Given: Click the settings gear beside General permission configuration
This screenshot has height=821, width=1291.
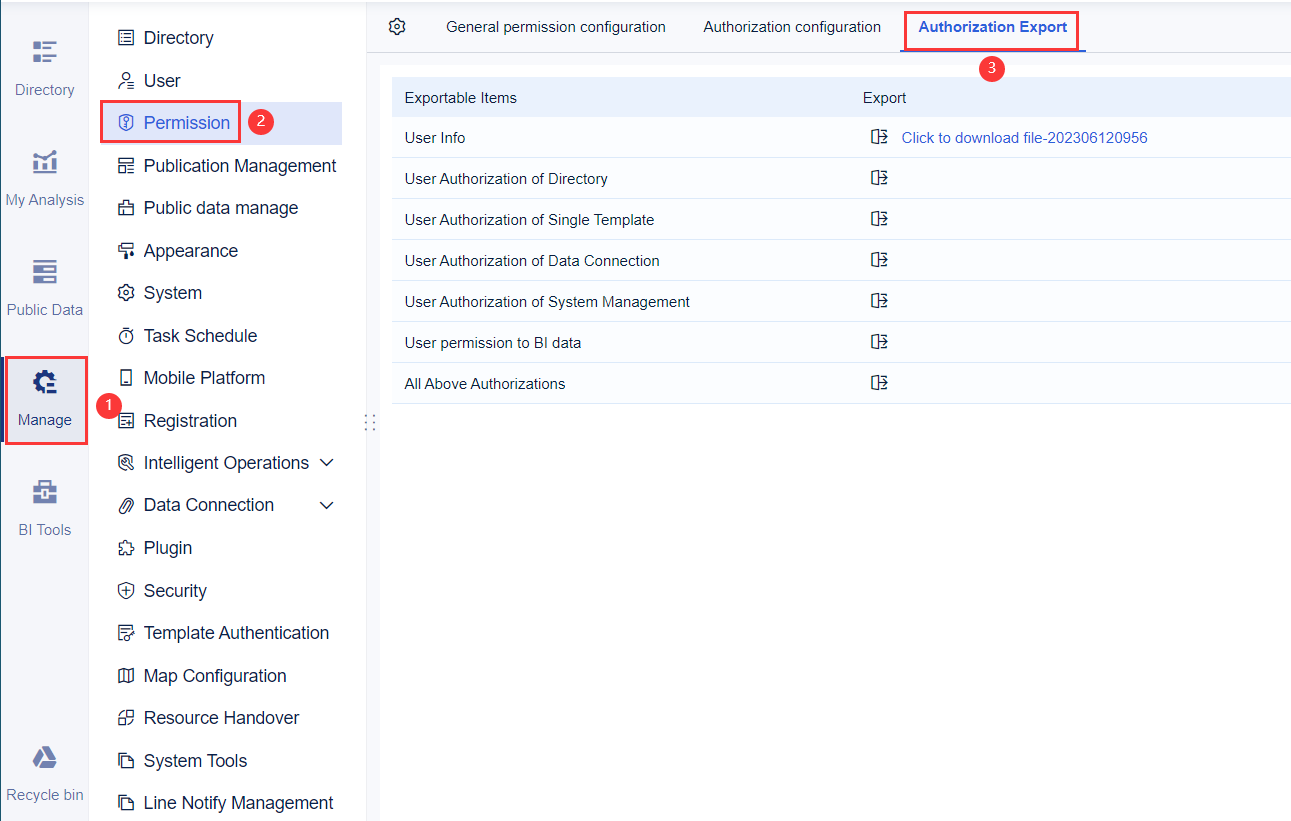Looking at the screenshot, I should (397, 27).
